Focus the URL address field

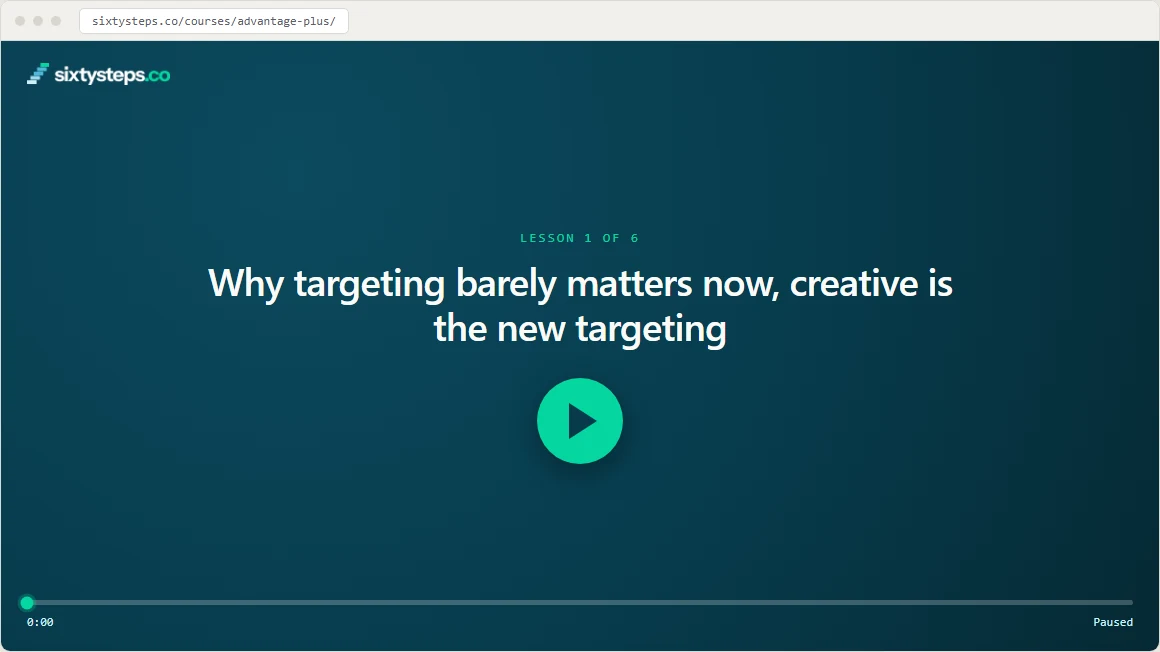(214, 21)
